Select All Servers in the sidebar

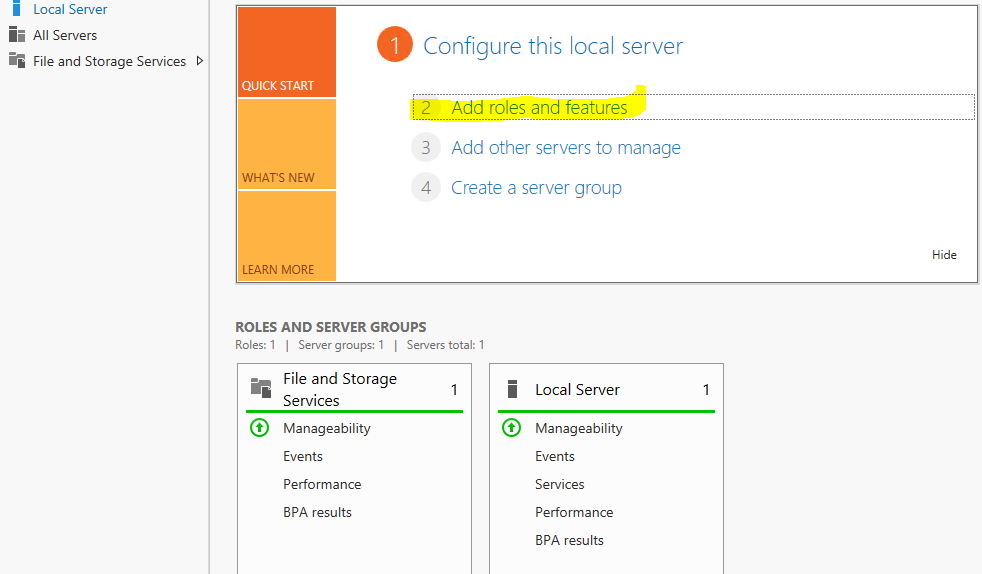[x=65, y=35]
